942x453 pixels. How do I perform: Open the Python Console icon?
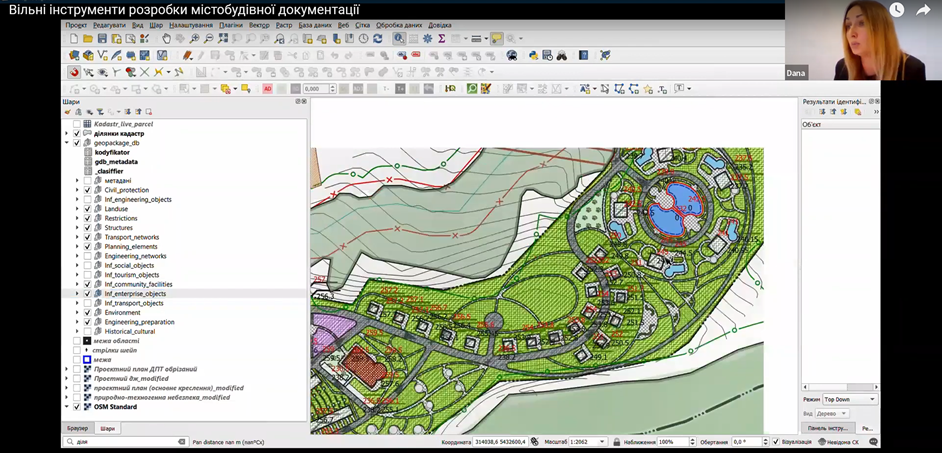(533, 55)
